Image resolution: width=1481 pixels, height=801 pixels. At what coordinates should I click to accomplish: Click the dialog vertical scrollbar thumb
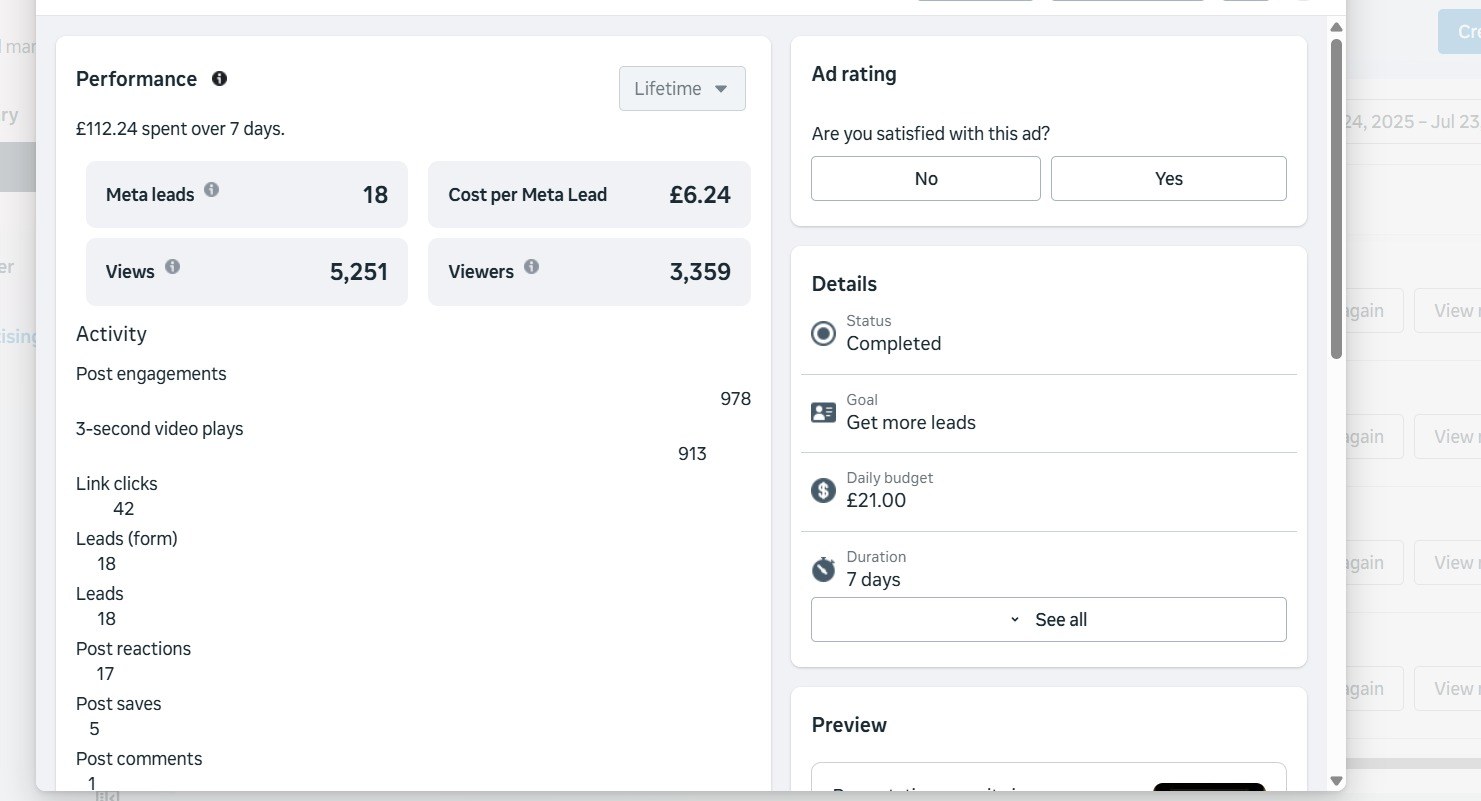tap(1336, 198)
